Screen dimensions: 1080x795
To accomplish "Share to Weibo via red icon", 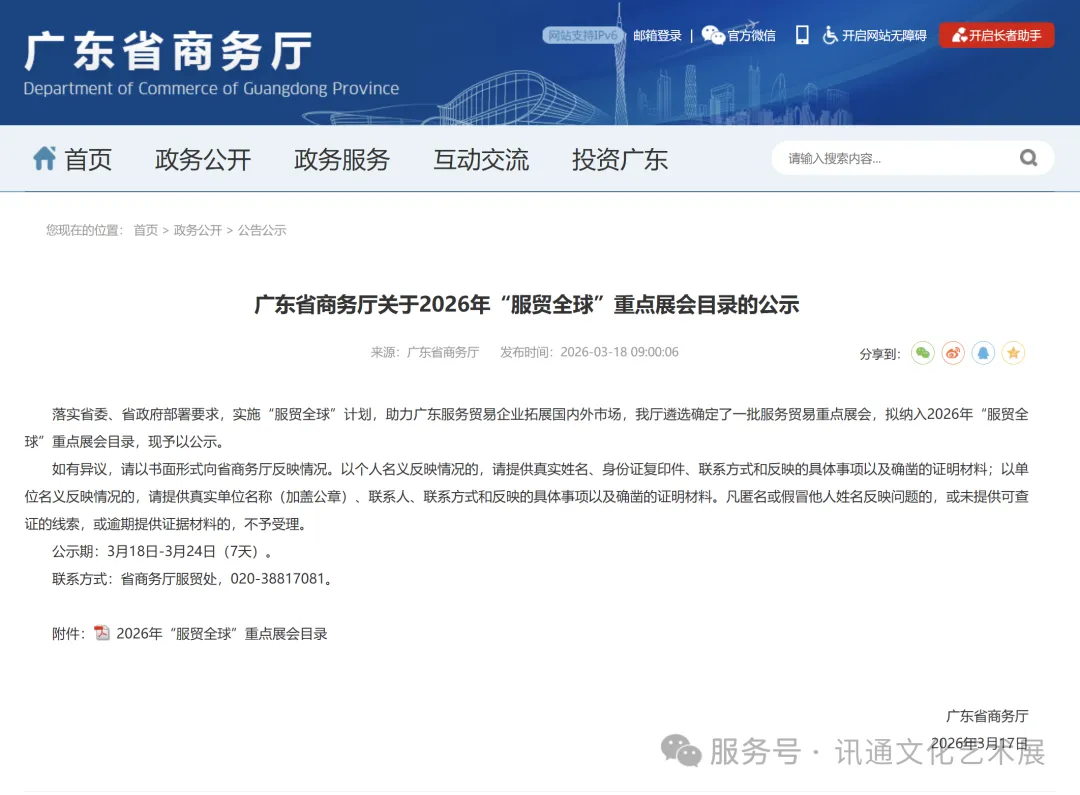I will (953, 353).
